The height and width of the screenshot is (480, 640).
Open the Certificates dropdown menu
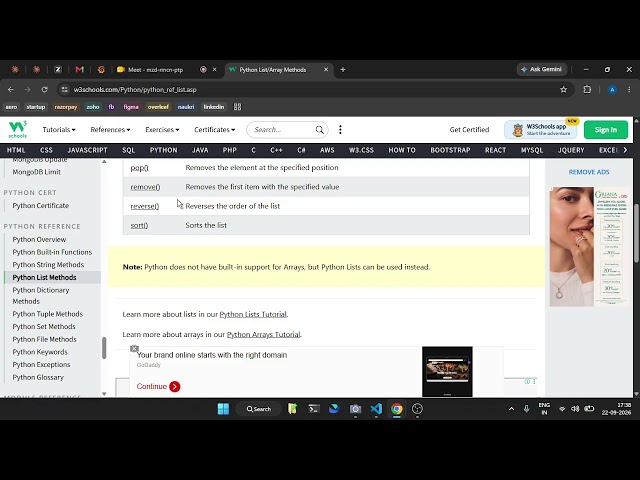[215, 130]
